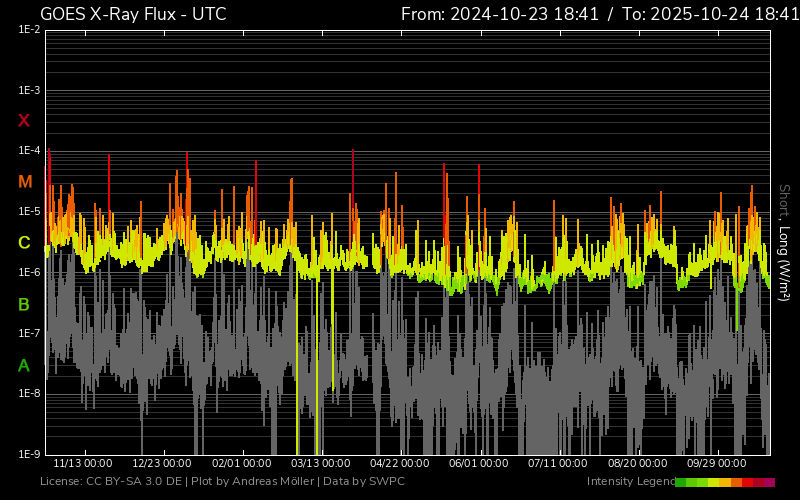Click the GOES X-Ray Flux - UTC title
The height and width of the screenshot is (500, 800).
click(133, 14)
